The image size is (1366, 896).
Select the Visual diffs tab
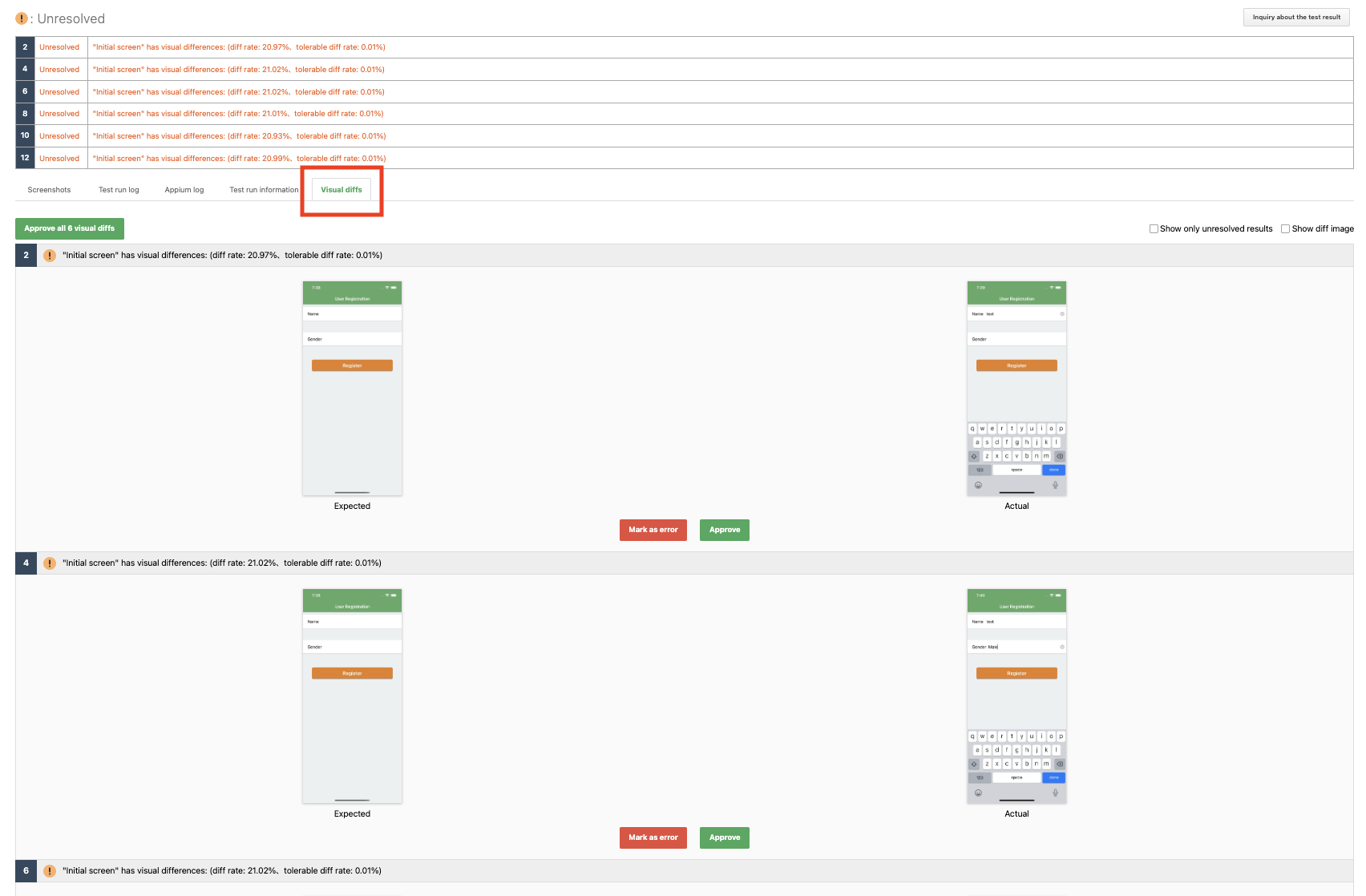tap(341, 189)
